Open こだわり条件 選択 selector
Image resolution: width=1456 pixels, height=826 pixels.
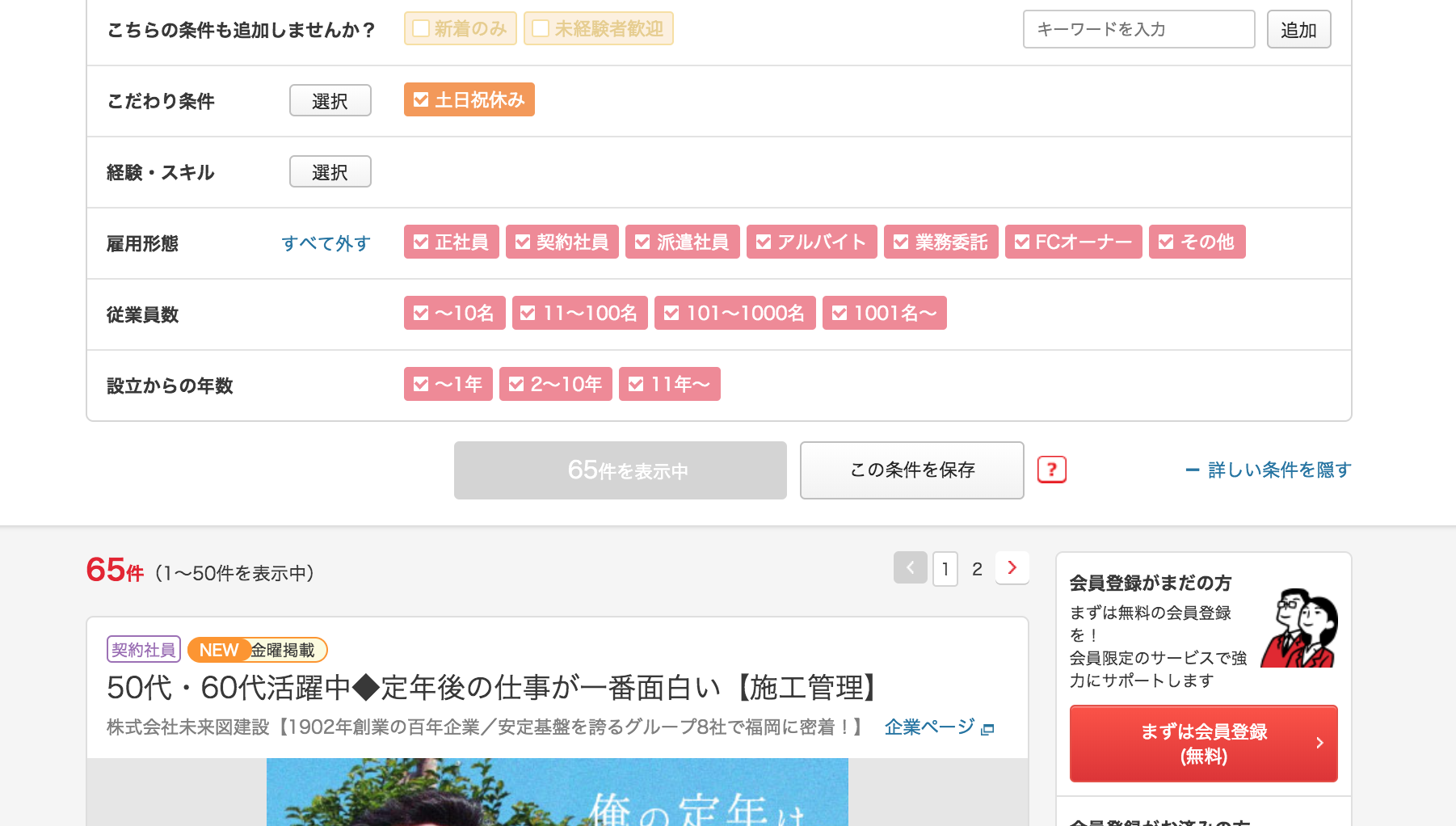pos(330,101)
